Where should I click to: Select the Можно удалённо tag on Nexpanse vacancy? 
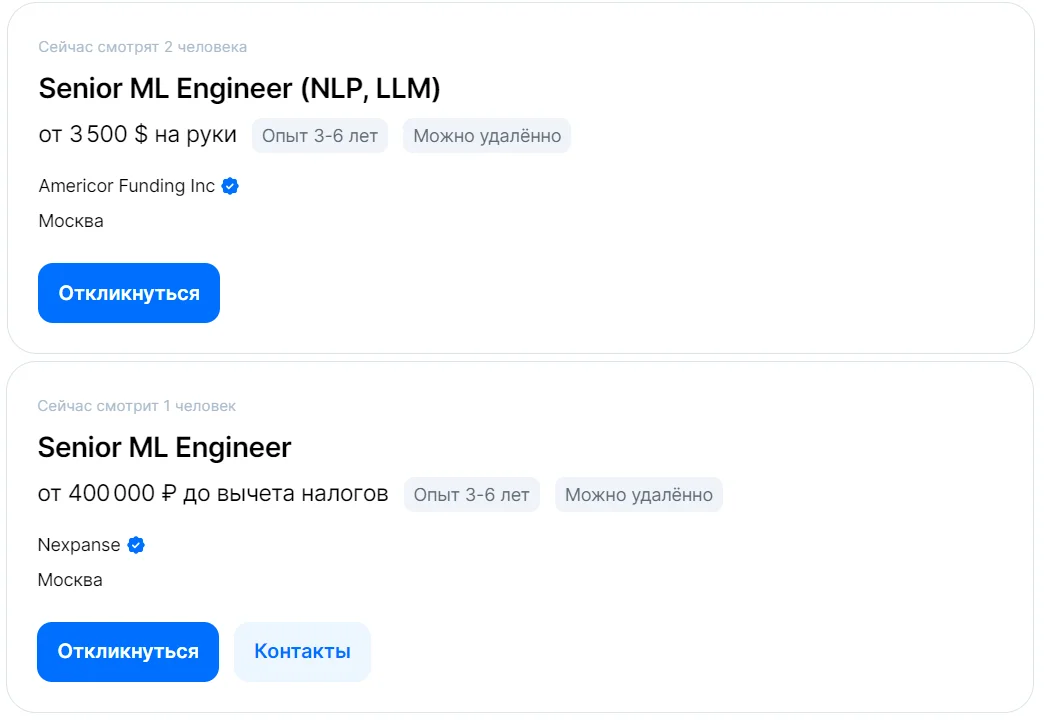[x=638, y=494]
